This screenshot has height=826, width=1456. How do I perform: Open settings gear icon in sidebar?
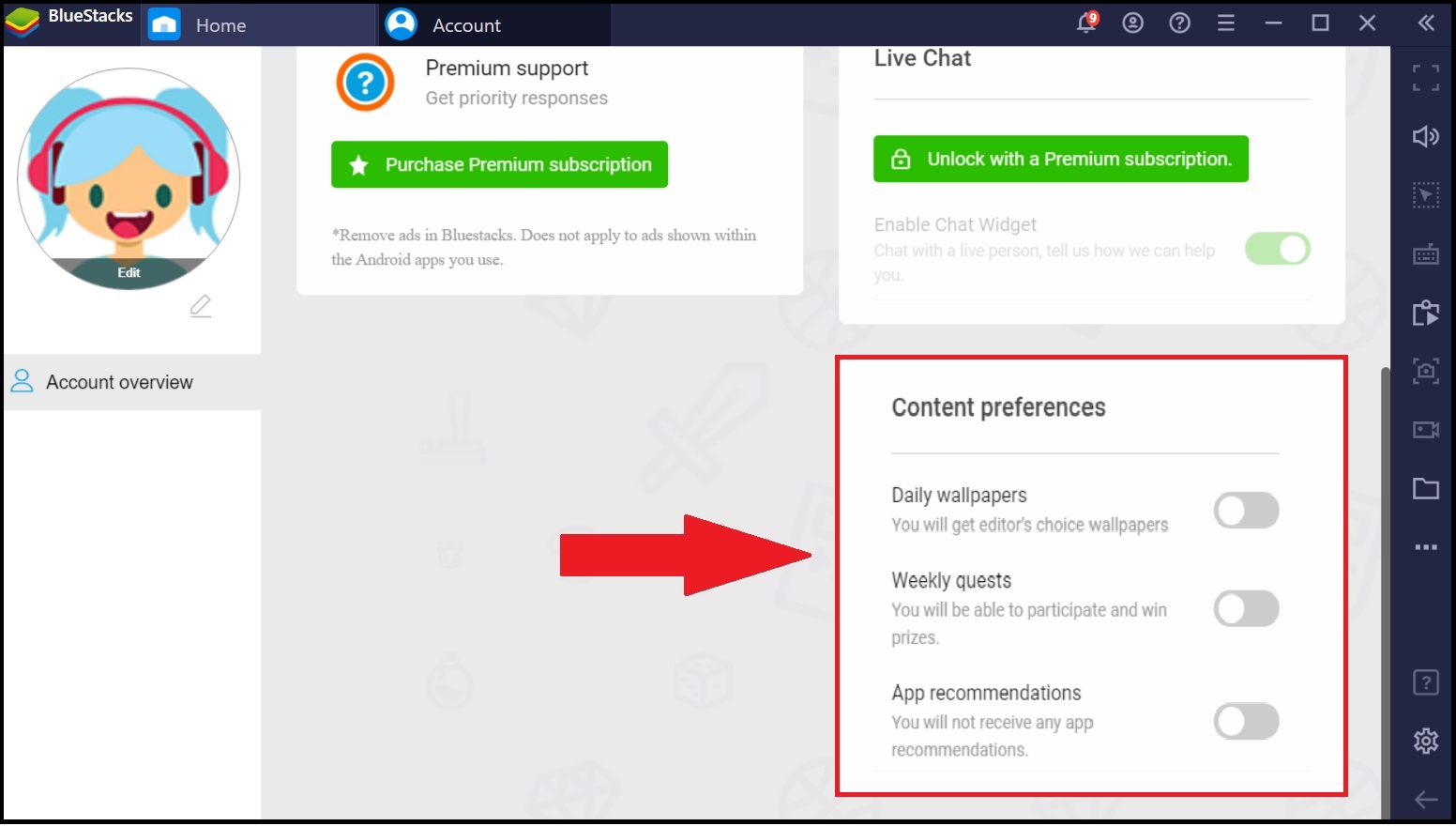tap(1426, 741)
